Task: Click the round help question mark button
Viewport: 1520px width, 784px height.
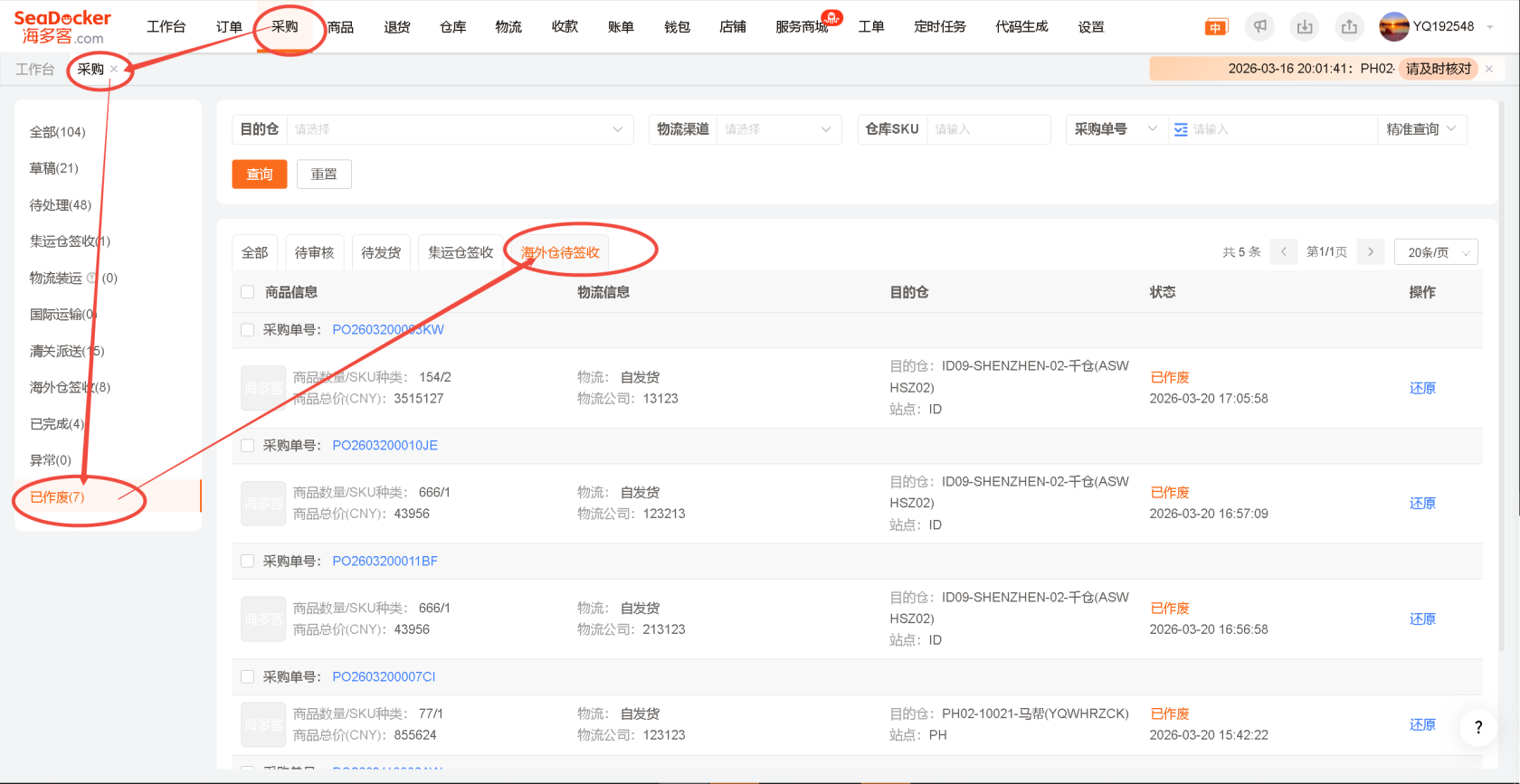Action: coord(1478,727)
